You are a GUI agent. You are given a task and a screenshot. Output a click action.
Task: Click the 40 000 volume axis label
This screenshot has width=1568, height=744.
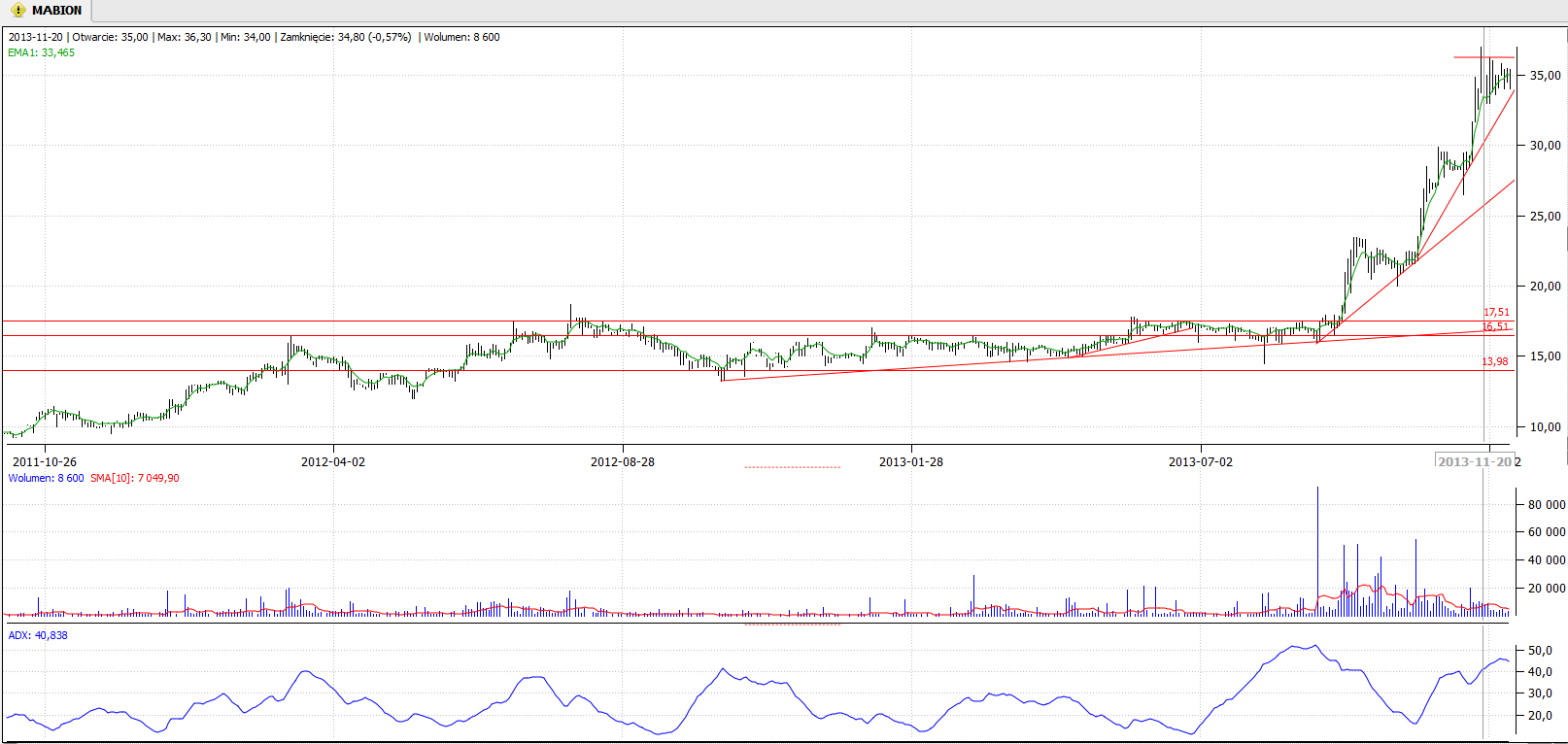pyautogui.click(x=1547, y=559)
